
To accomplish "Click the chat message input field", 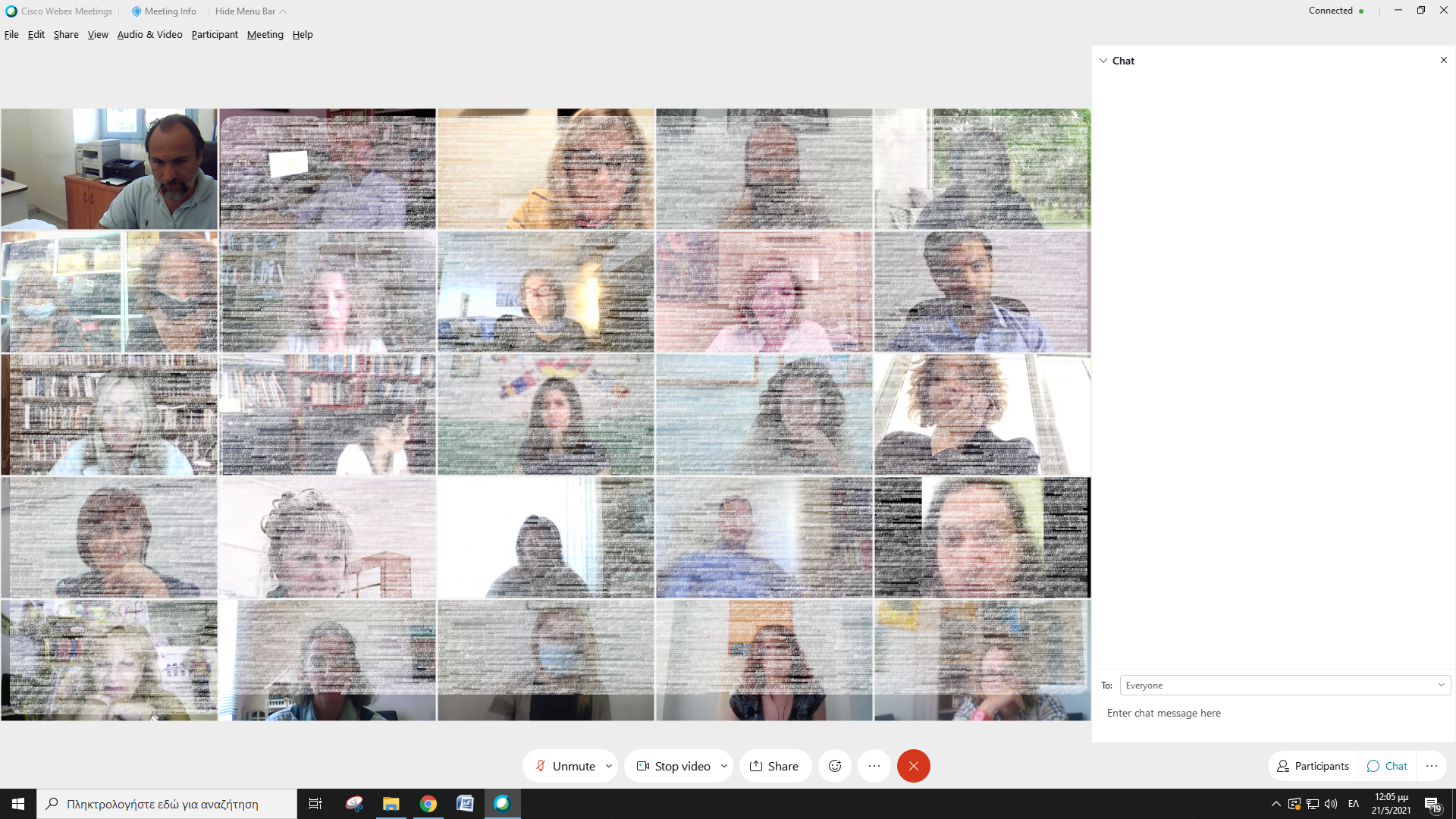I will pos(1274,713).
